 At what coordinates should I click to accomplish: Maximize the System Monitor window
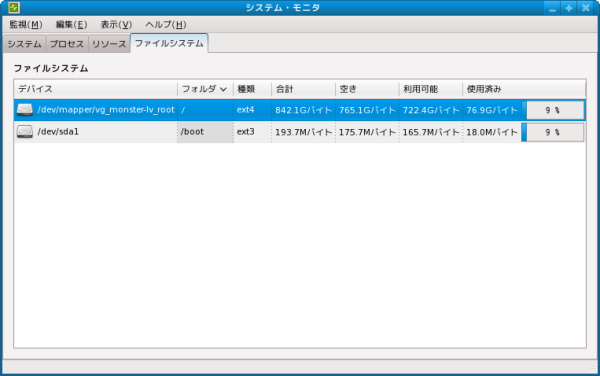tap(569, 8)
